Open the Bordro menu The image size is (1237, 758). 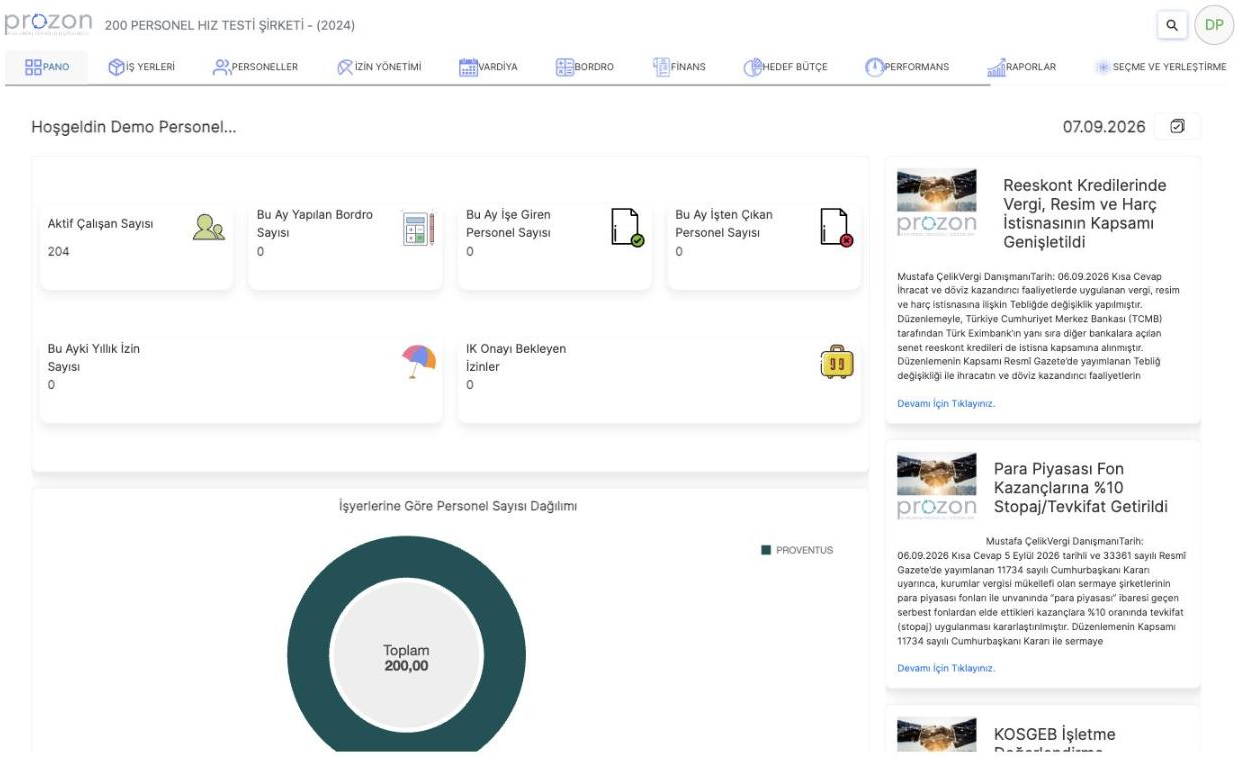coord(584,67)
